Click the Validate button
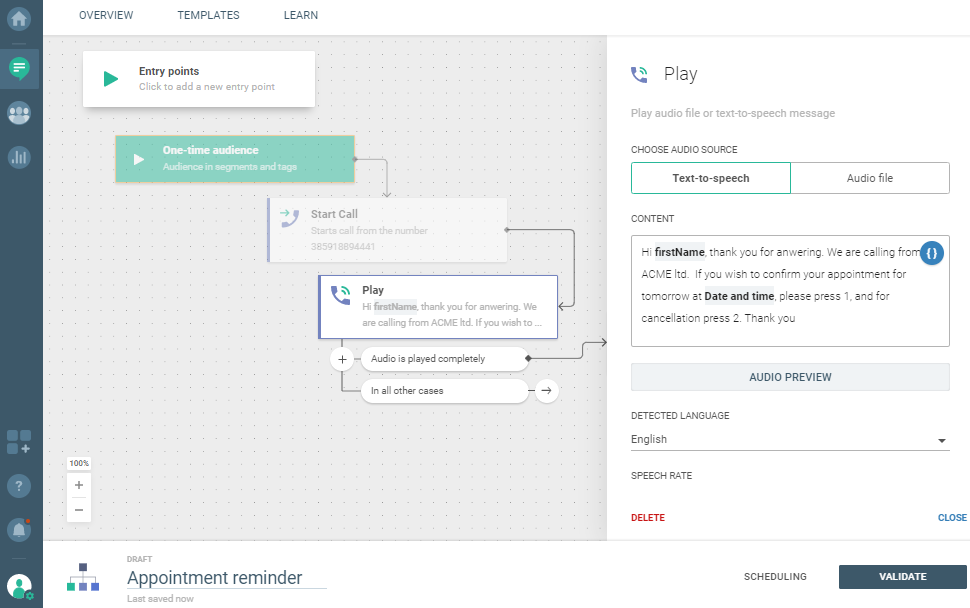 (x=902, y=577)
